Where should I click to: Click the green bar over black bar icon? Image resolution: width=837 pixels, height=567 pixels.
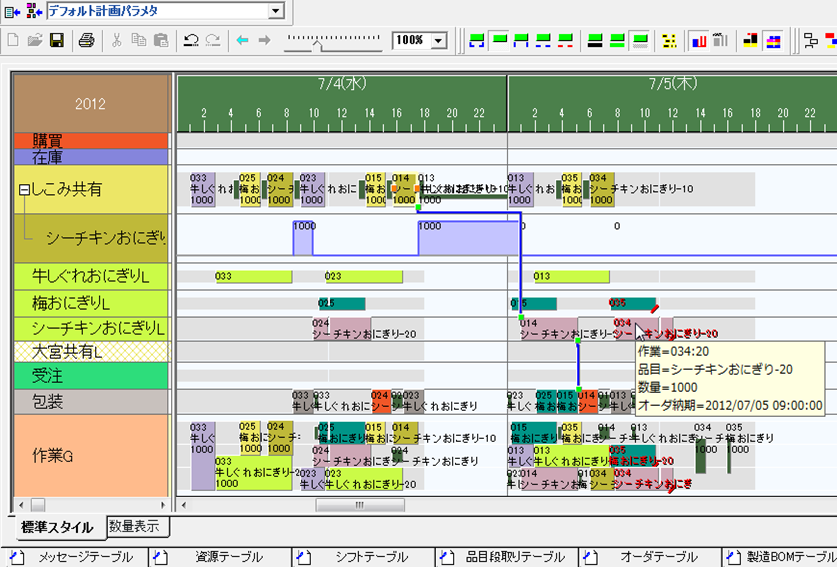595,41
